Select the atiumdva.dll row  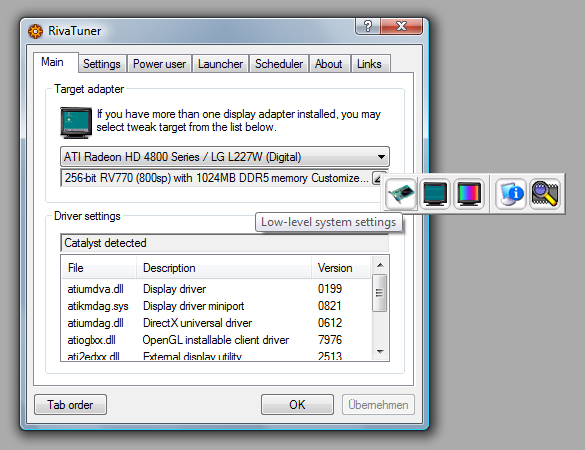click(216, 289)
